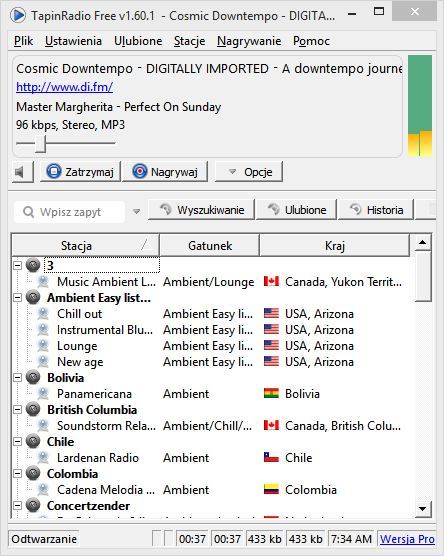Start recording with 'Nagrywaj' button
The height and width of the screenshot is (556, 444).
click(x=165, y=172)
